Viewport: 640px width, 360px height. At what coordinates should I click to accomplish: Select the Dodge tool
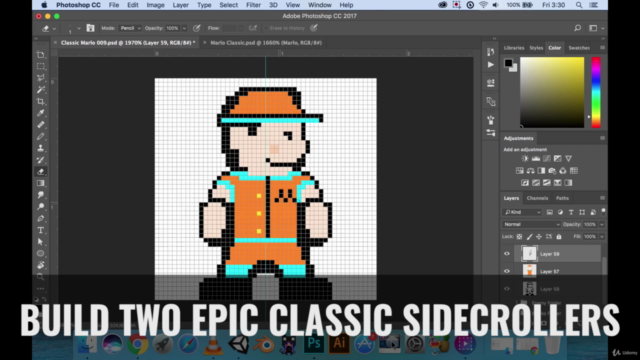click(x=40, y=207)
